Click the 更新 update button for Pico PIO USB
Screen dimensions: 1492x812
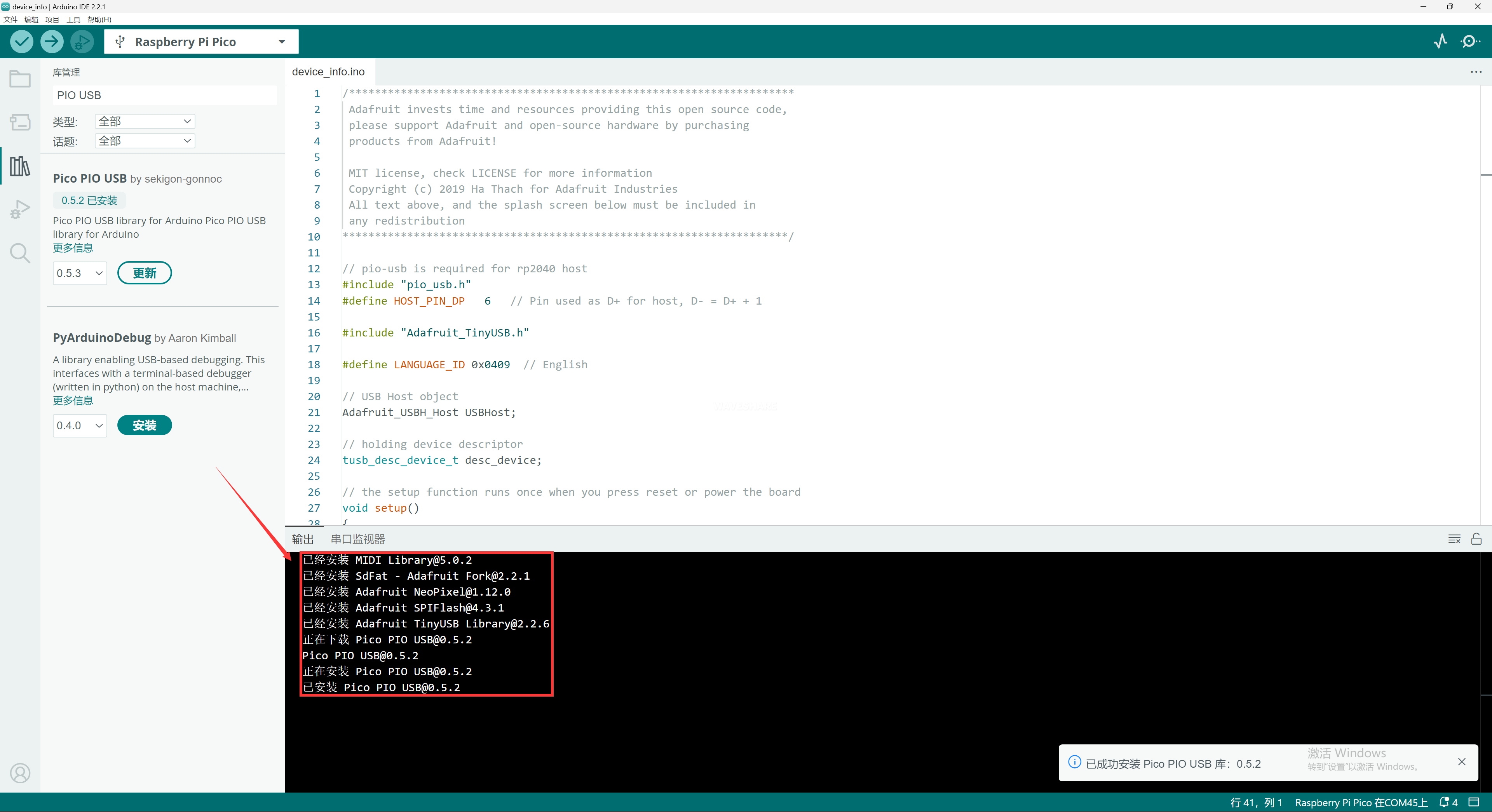point(144,274)
